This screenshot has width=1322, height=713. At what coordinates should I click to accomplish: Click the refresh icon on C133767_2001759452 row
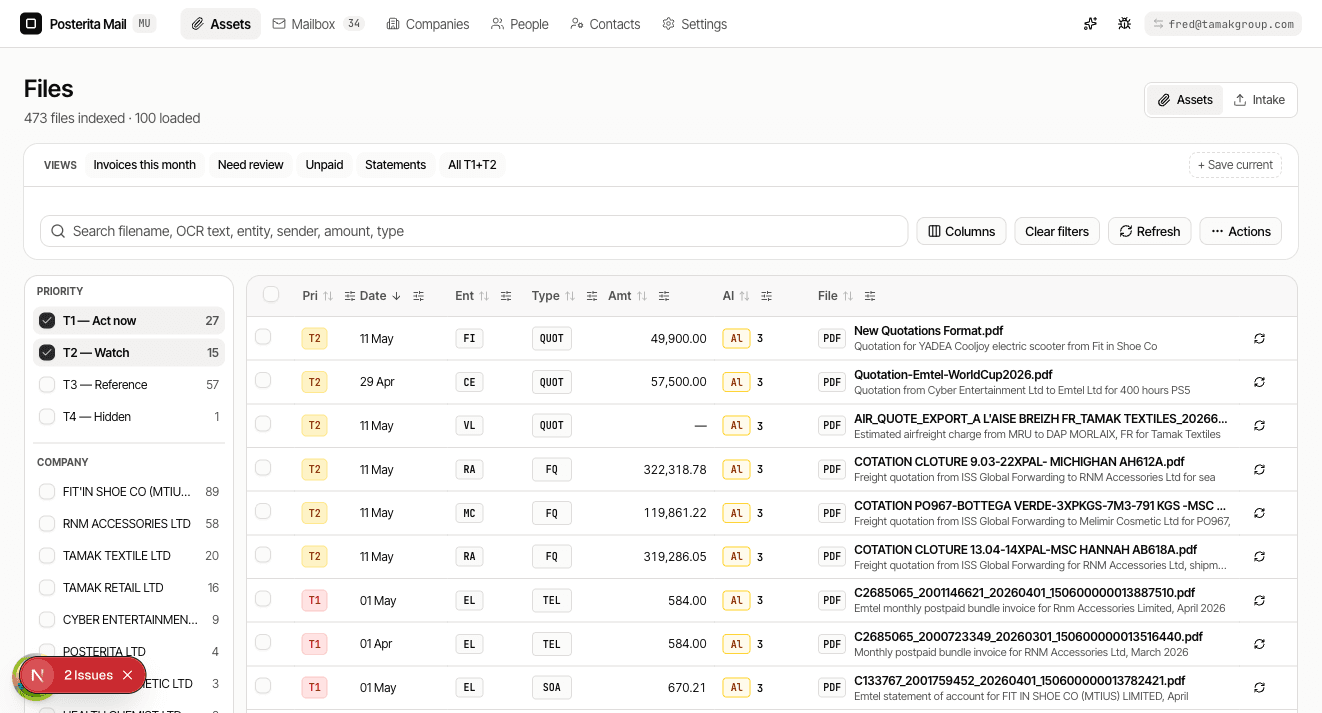coord(1259,688)
